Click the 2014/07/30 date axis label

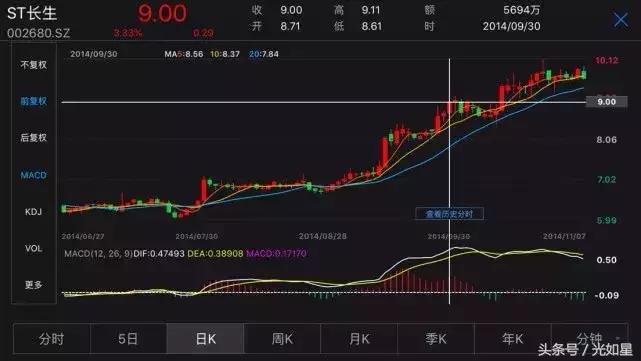pyautogui.click(x=197, y=236)
